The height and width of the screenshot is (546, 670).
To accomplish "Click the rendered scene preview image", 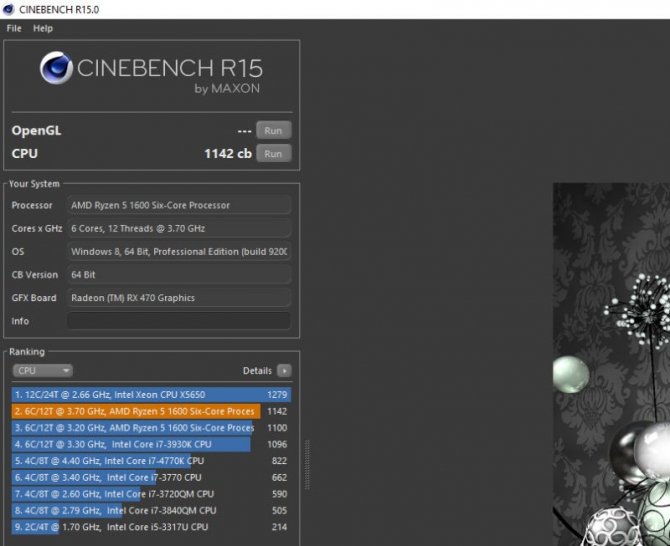I will point(611,364).
